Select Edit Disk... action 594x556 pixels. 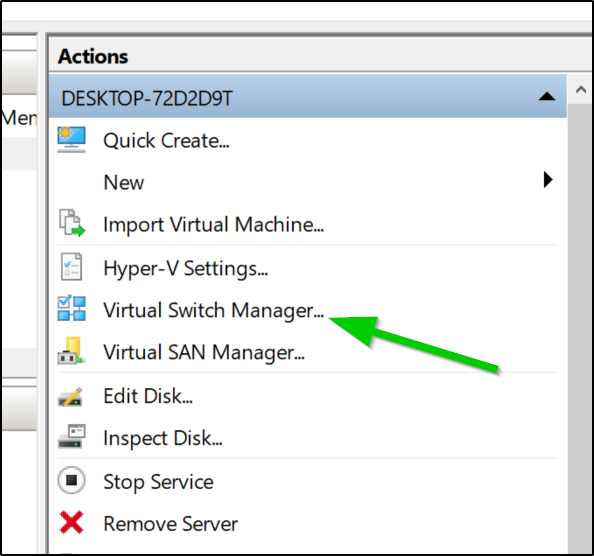(148, 396)
